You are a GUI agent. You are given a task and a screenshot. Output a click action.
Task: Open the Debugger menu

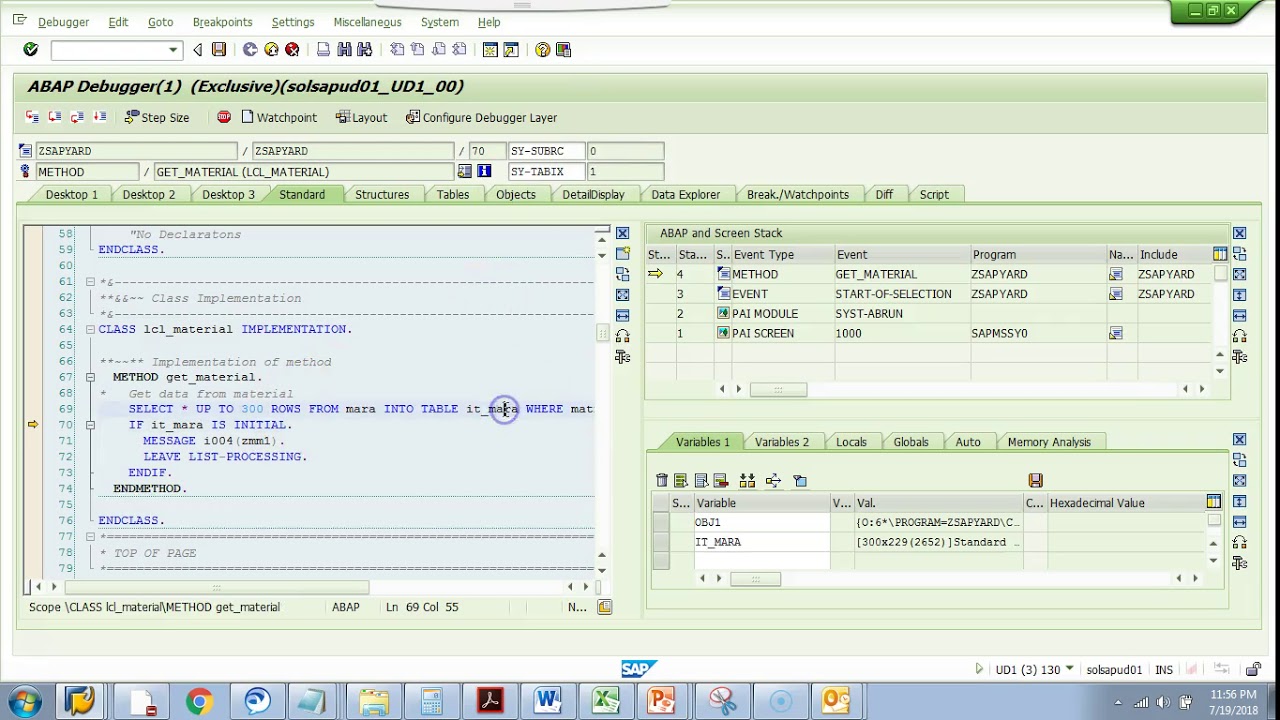63,22
